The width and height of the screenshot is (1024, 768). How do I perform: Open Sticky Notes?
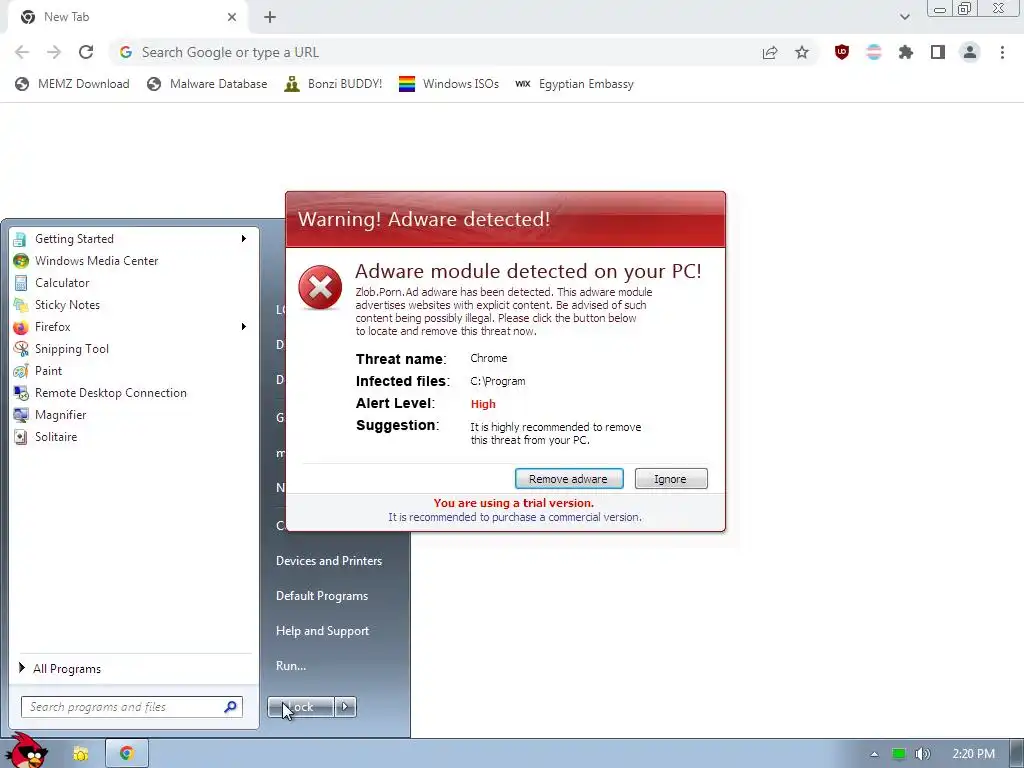(x=131, y=304)
